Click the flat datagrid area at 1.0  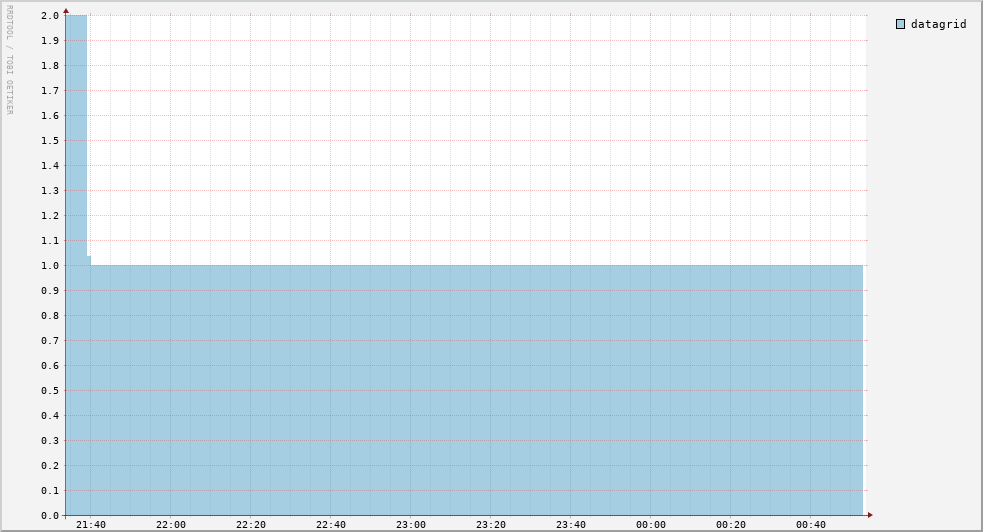tap(476, 390)
